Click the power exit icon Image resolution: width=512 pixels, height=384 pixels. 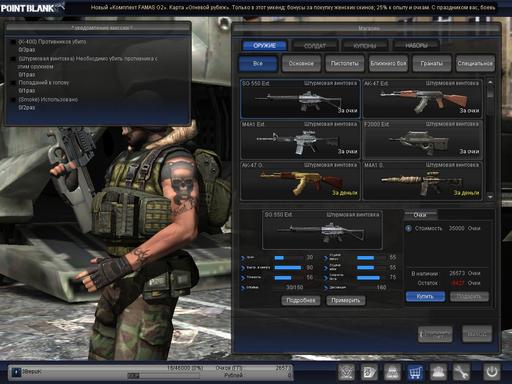[492, 372]
